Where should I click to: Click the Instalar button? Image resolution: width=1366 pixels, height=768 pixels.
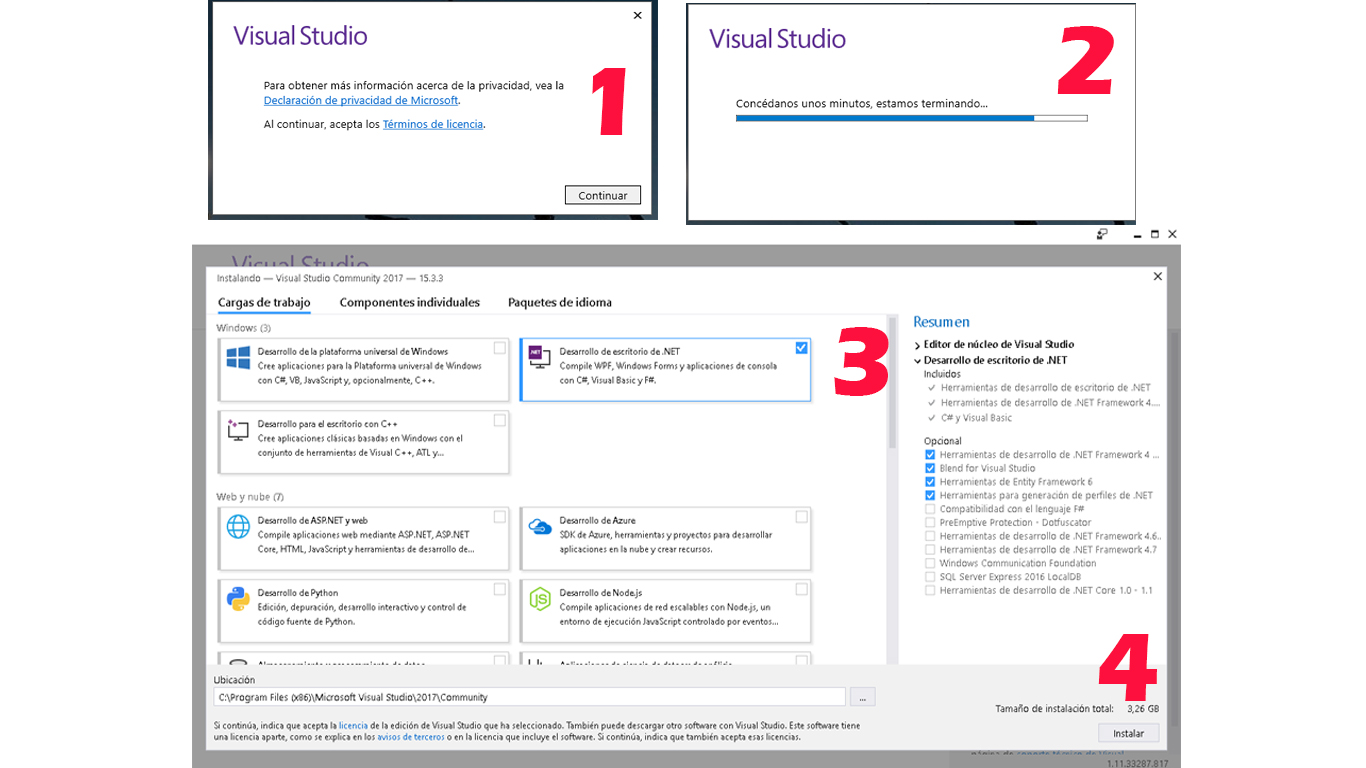(1128, 733)
